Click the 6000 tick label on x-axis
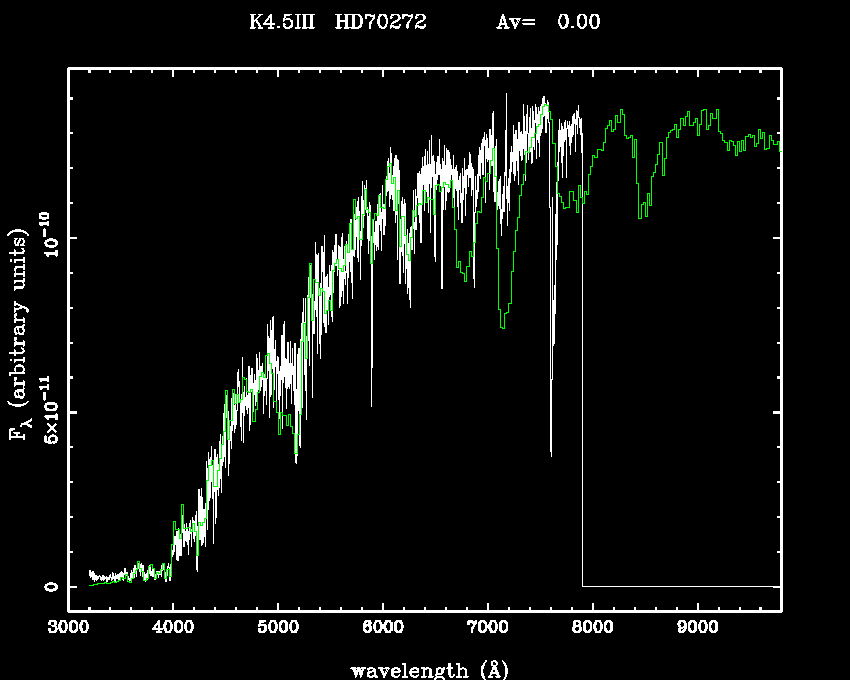850x680 pixels. (382, 627)
